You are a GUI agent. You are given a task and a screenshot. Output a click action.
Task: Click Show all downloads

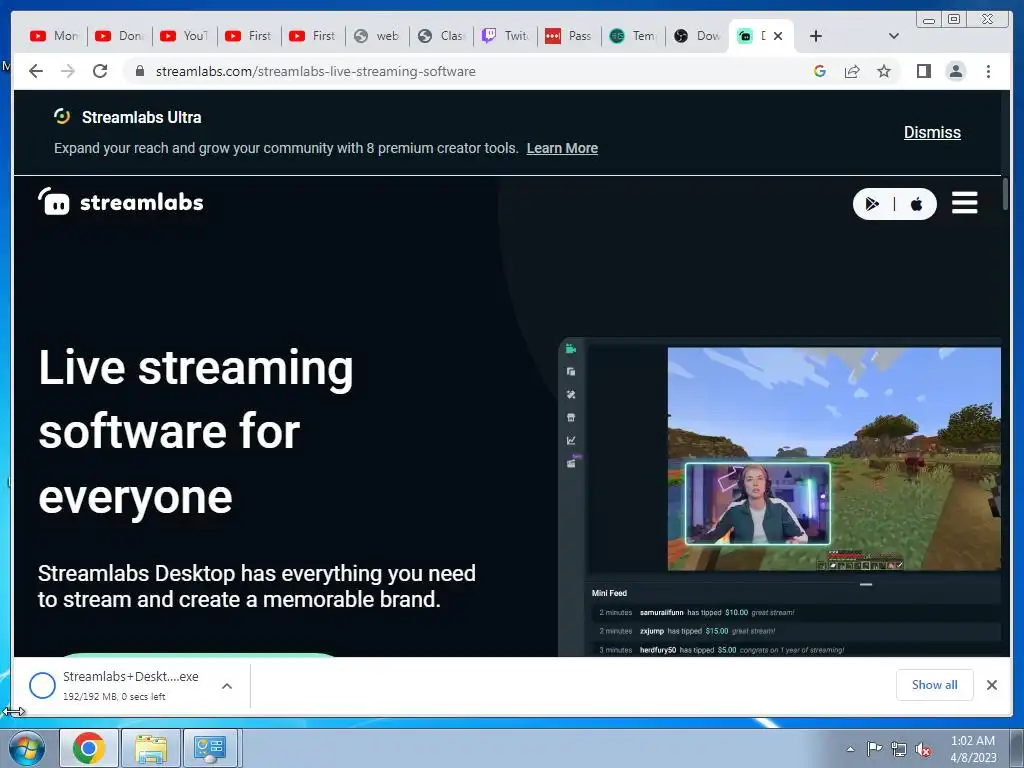935,684
